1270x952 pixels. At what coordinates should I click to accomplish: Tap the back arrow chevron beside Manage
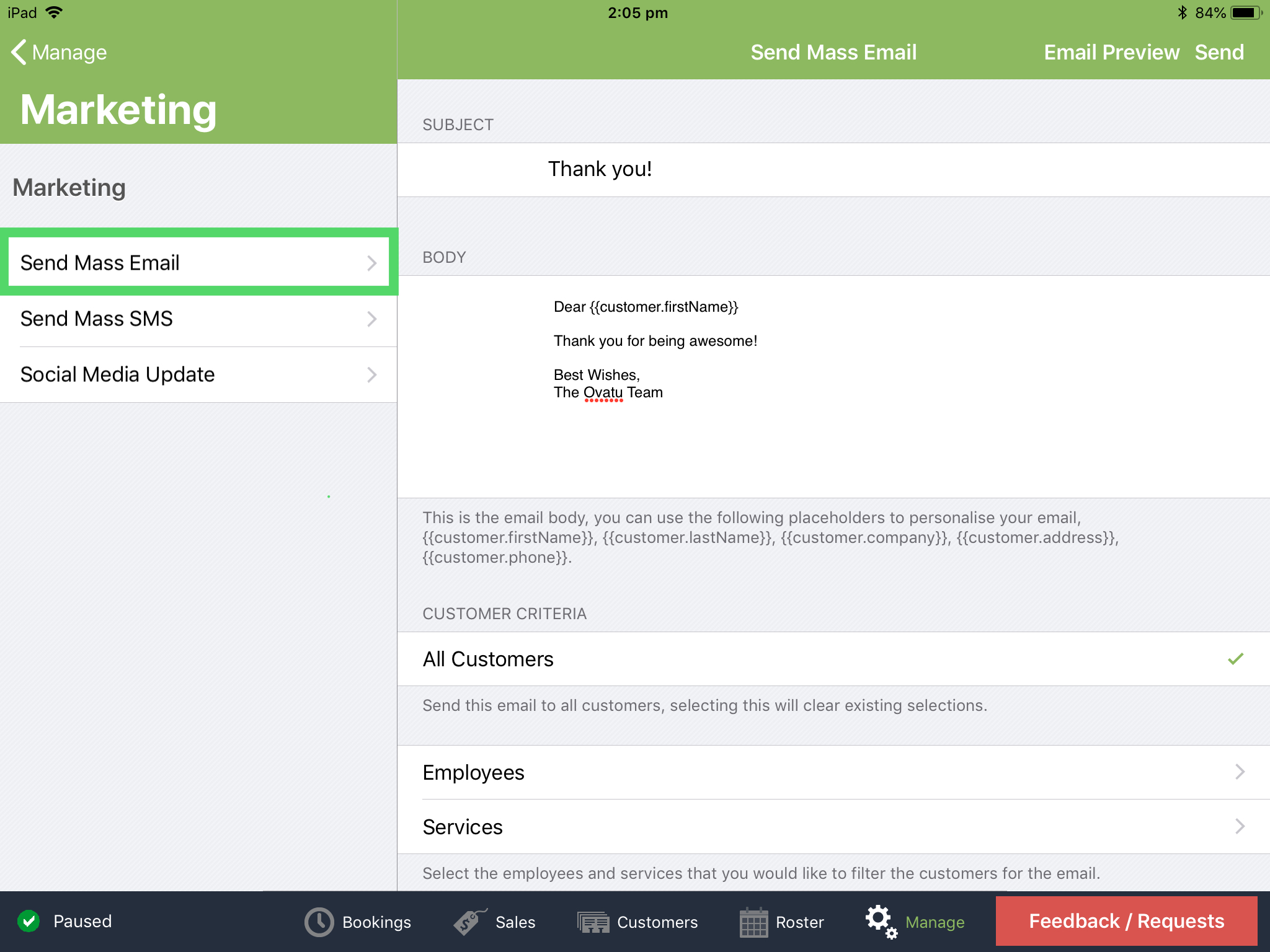19,52
